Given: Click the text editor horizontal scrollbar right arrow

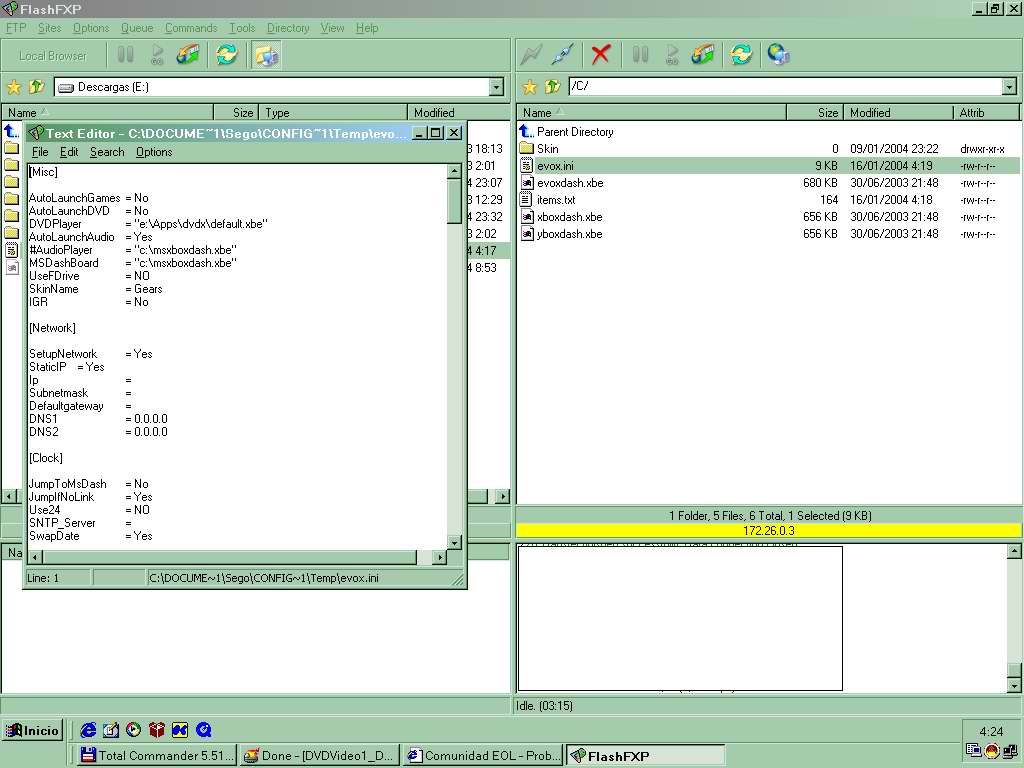Looking at the screenshot, I should (x=440, y=557).
